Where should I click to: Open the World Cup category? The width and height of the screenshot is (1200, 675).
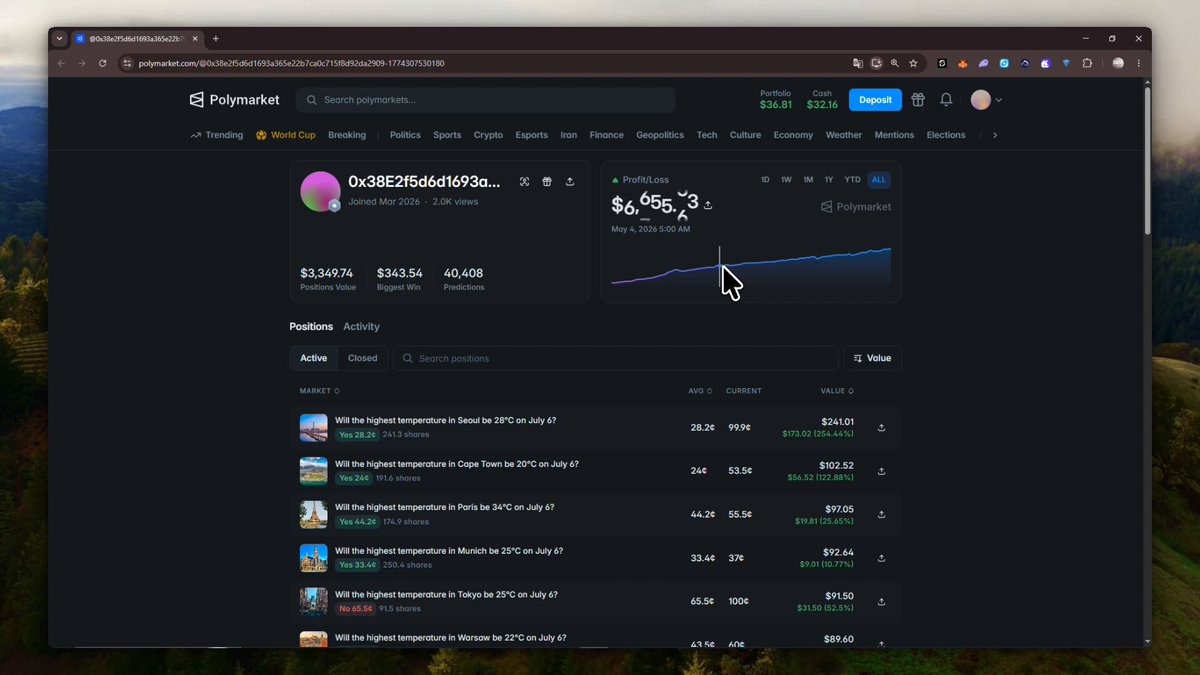click(285, 135)
